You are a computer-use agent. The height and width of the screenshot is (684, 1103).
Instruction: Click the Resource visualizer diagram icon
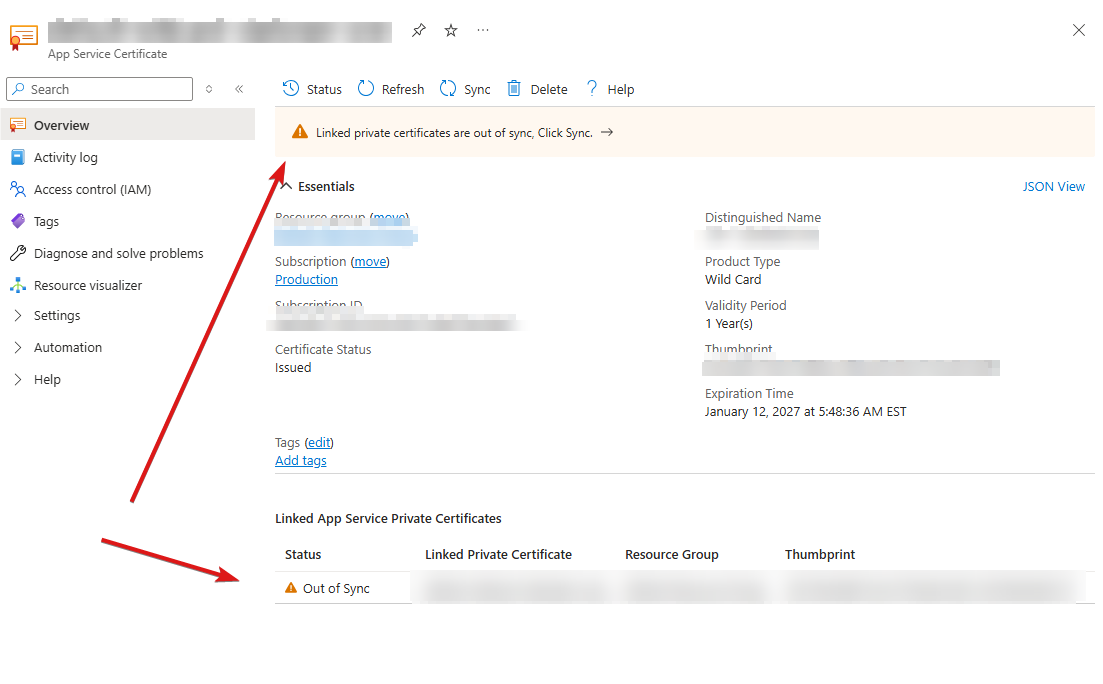(18, 286)
